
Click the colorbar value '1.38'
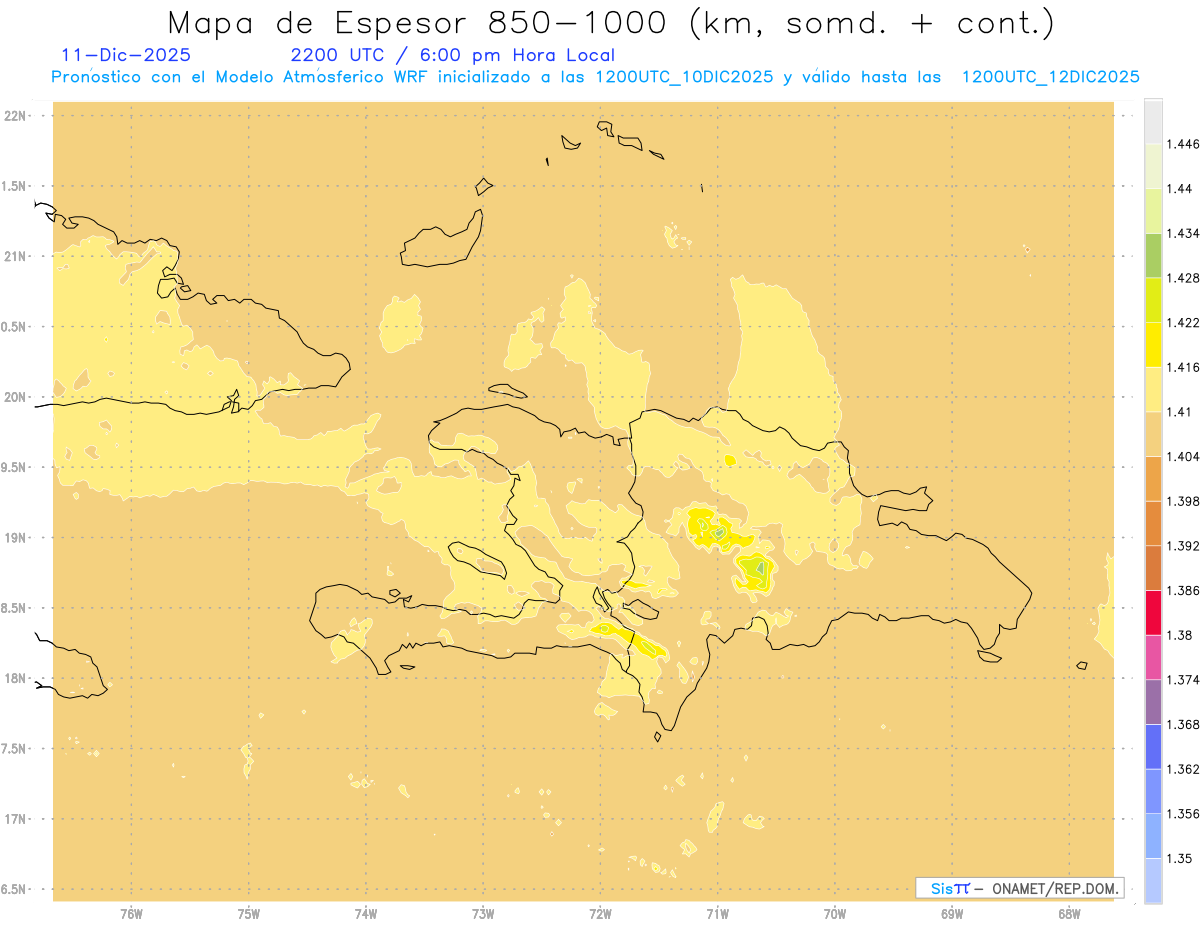tap(1179, 635)
